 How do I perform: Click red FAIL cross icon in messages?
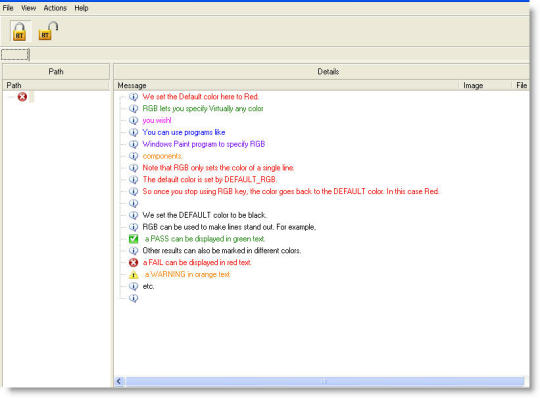(133, 262)
